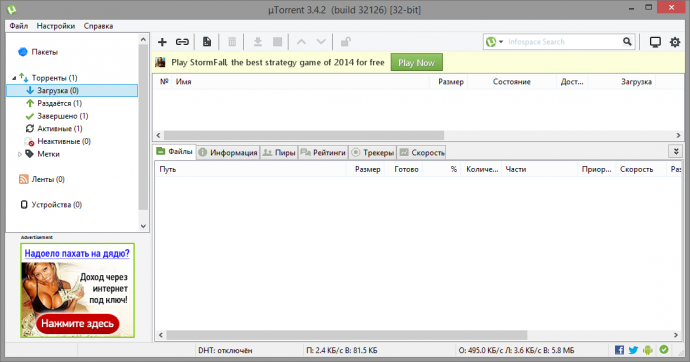Screen dimensions: 690x362
Task: Switch to the Трекеры tab
Action: [373, 152]
